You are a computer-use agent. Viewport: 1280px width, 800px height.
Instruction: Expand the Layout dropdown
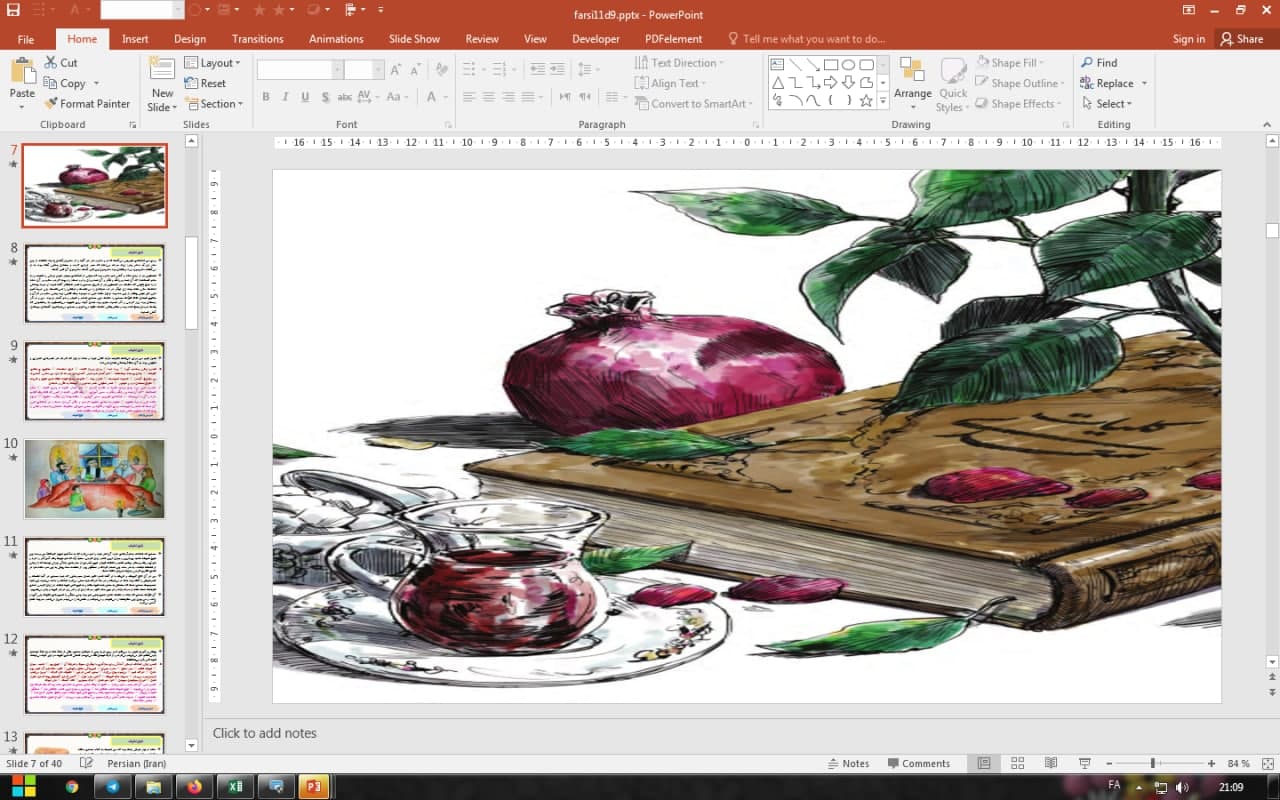(x=212, y=63)
